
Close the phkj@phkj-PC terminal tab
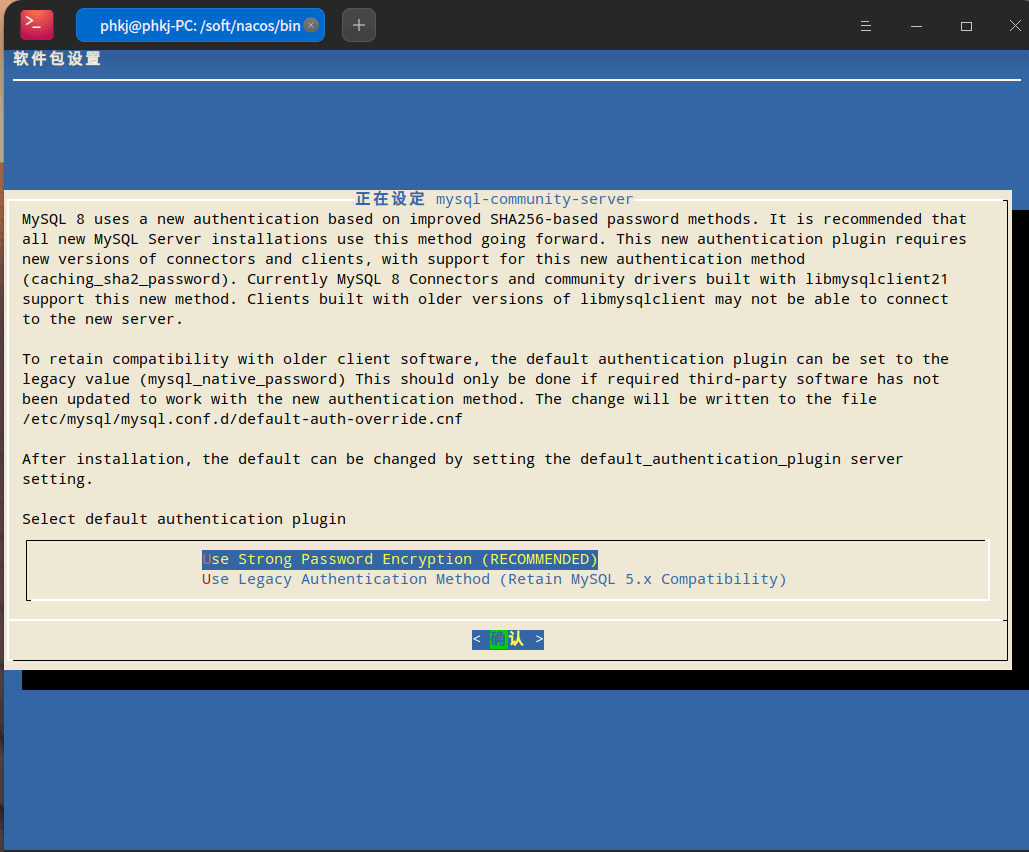click(311, 26)
